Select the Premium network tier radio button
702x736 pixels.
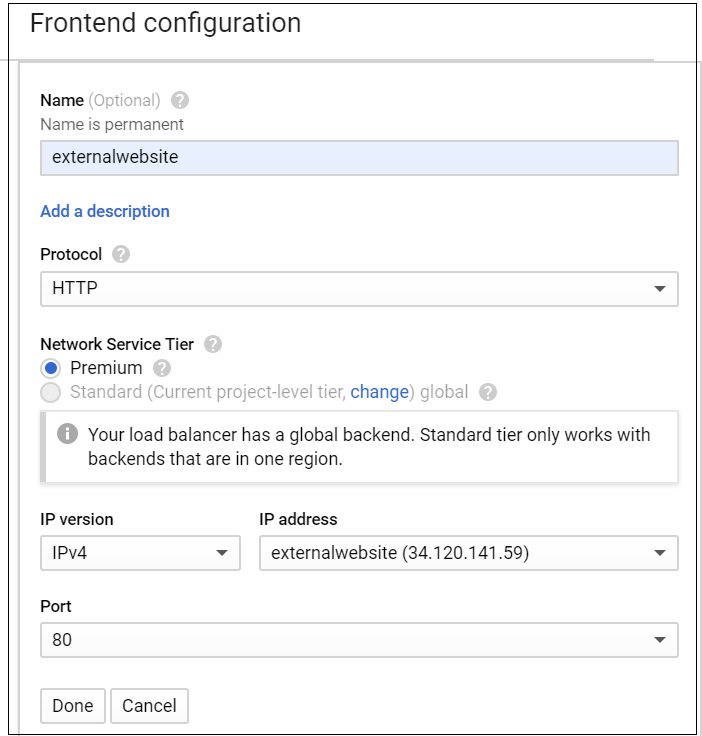[51, 368]
